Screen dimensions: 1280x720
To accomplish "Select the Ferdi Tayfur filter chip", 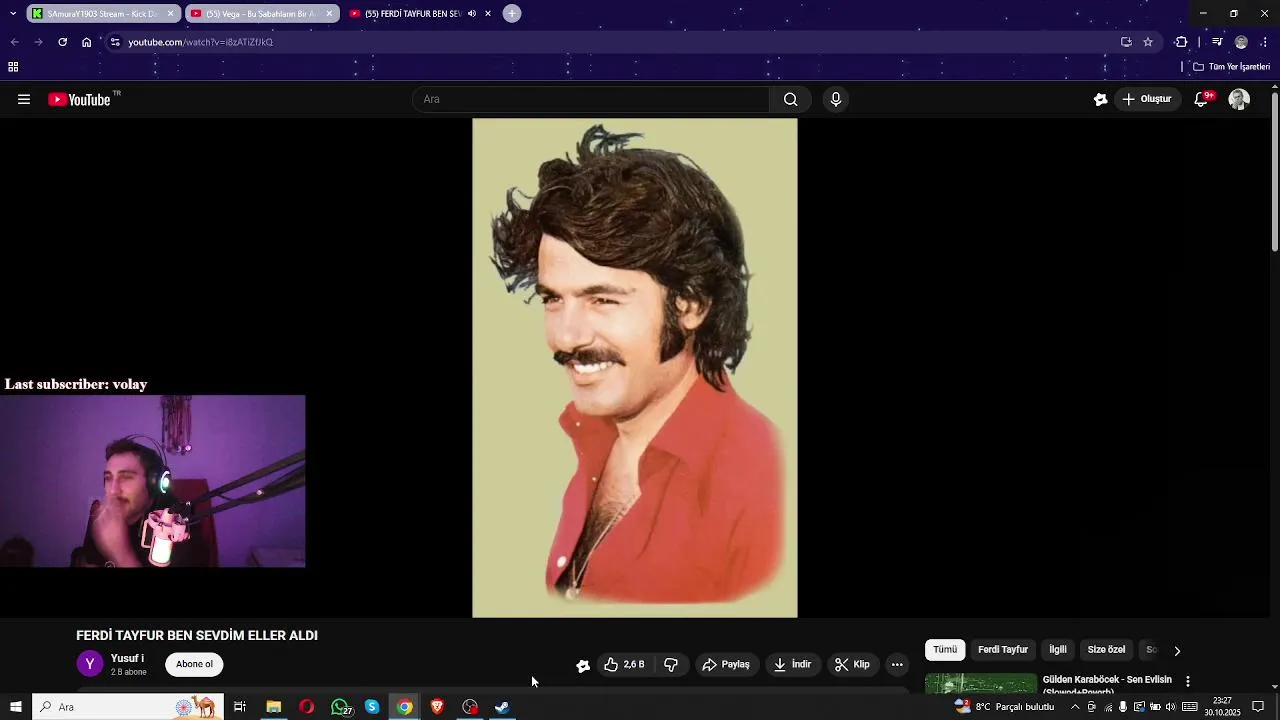I will [x=1002, y=650].
